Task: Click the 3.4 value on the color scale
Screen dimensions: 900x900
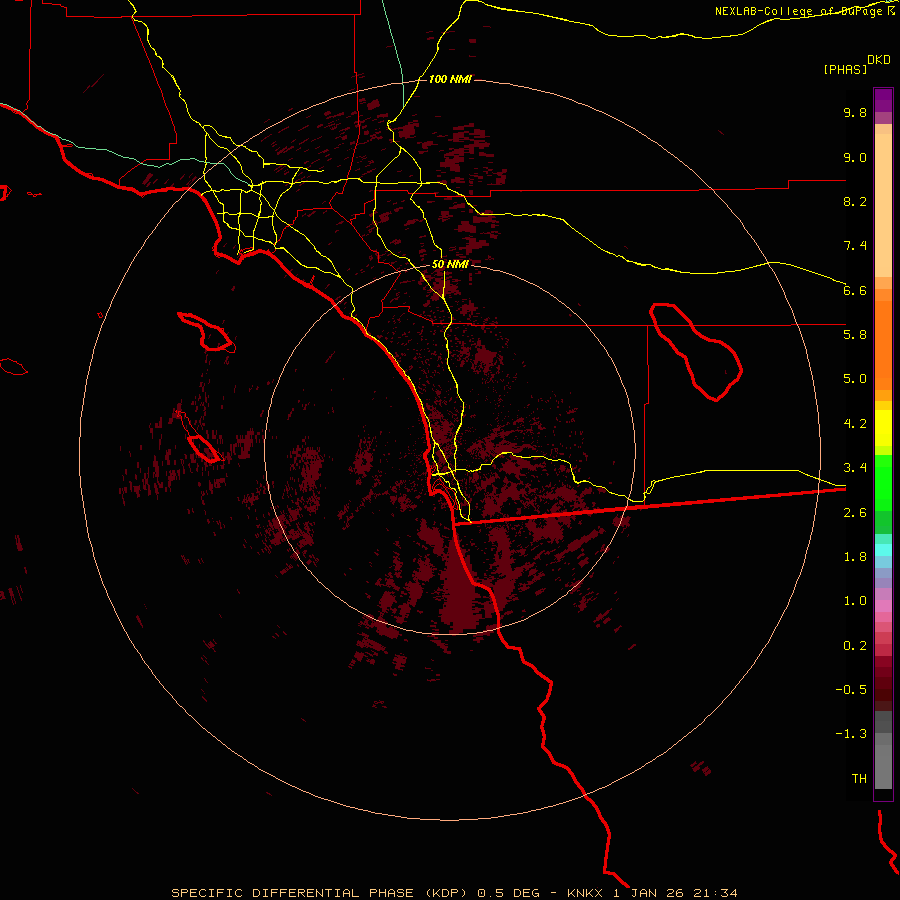Action: click(855, 468)
